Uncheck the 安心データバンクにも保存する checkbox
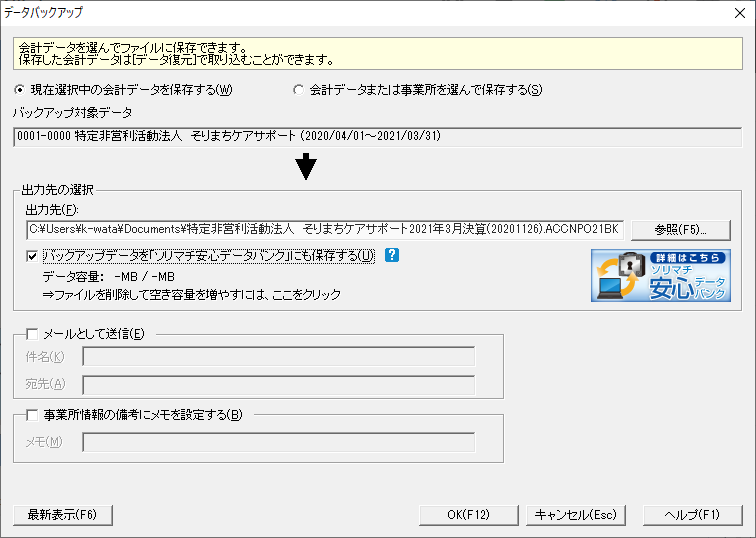756x538 pixels. pos(32,256)
